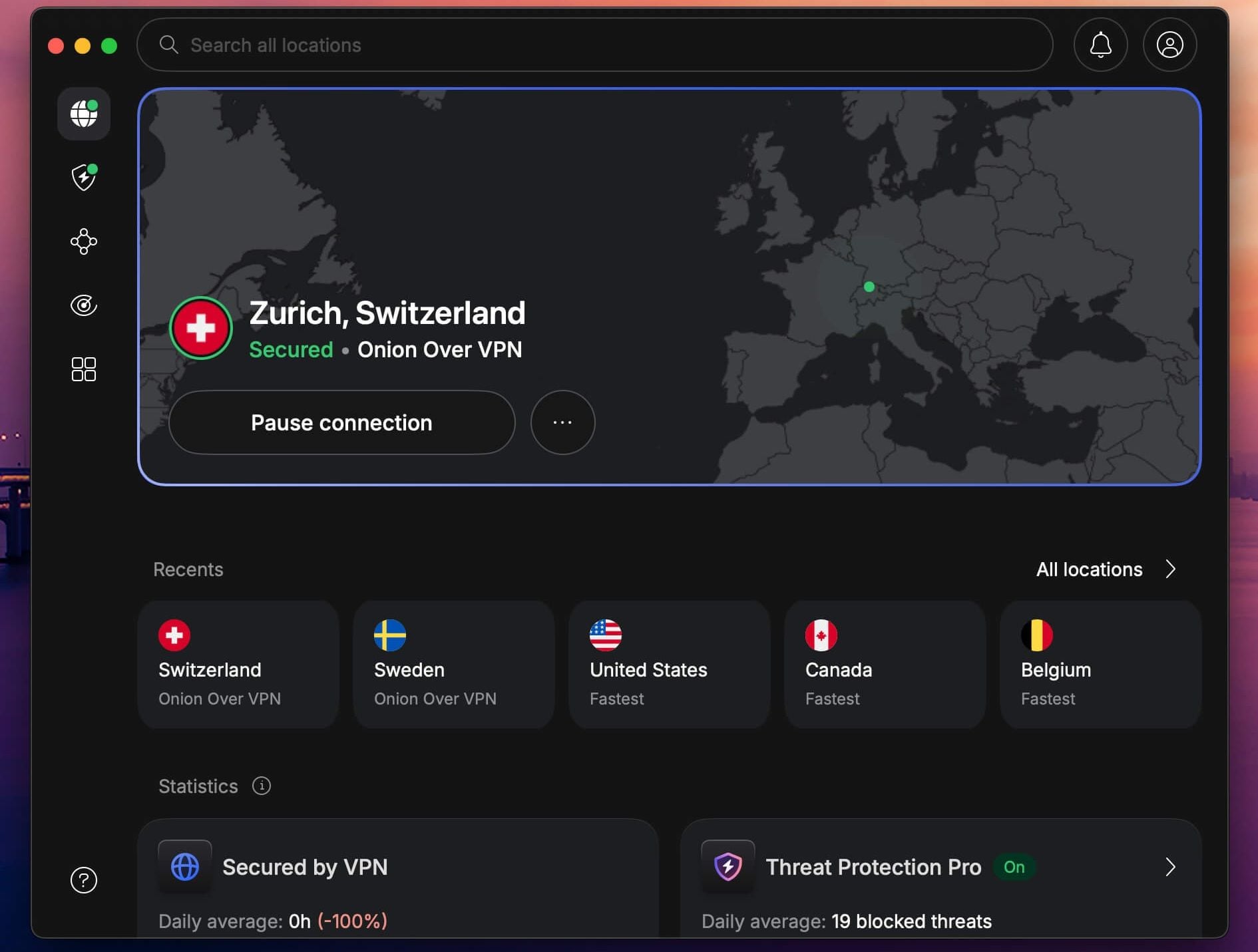1258x952 pixels.
Task: Pause the VPN connection
Action: (342, 422)
